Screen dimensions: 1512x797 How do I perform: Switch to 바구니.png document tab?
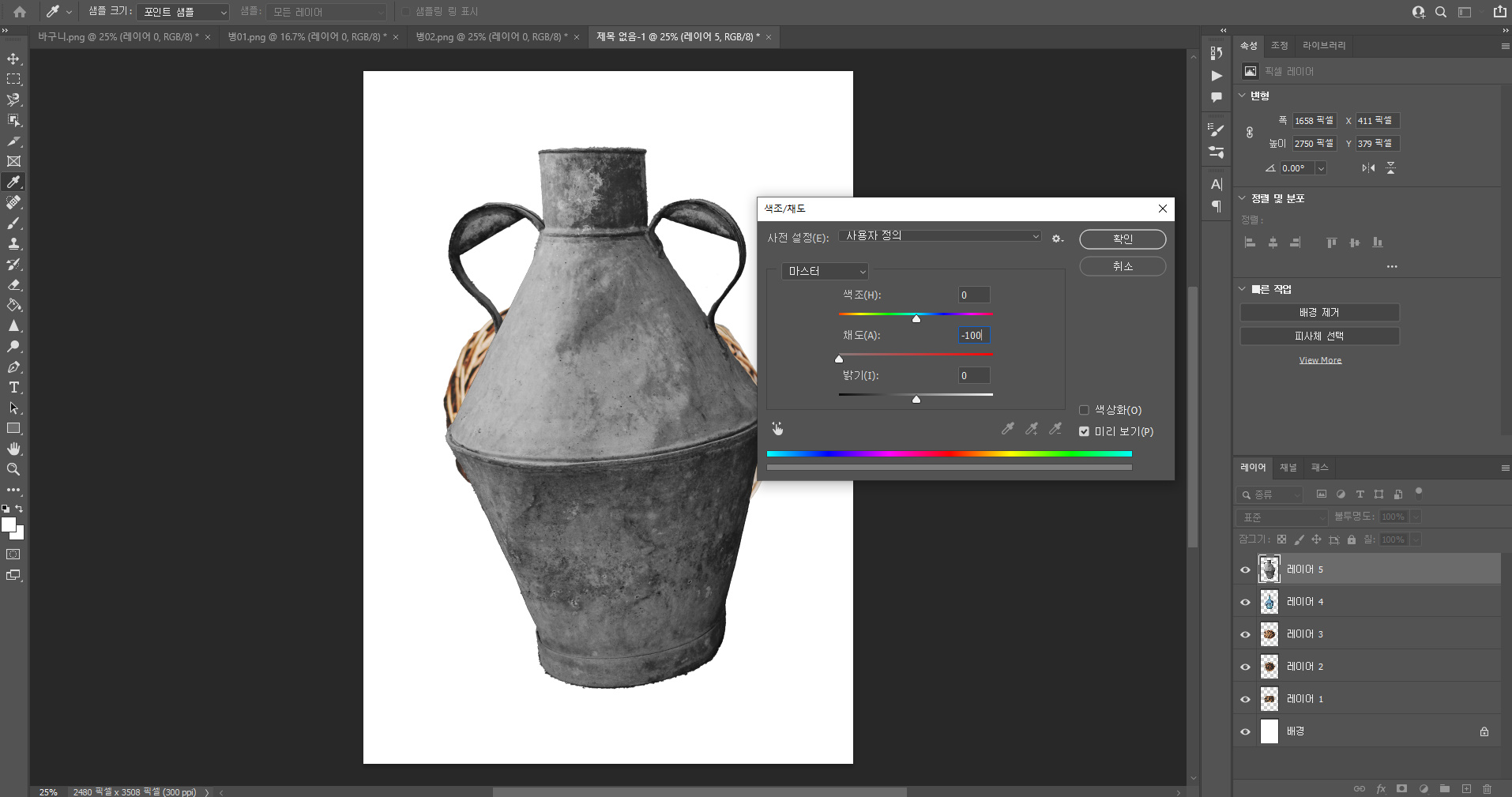[x=118, y=37]
